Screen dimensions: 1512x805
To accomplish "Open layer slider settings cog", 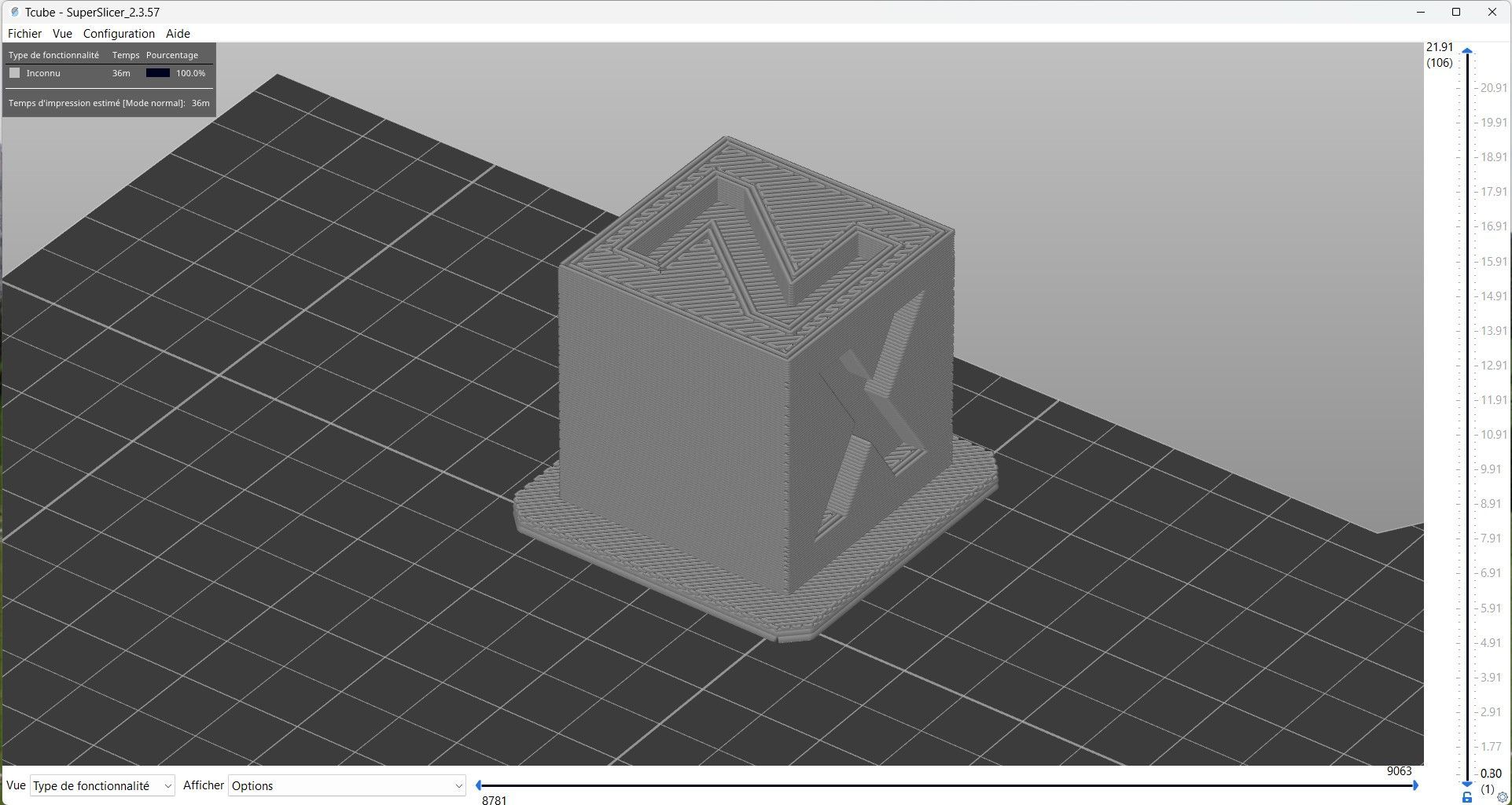I will coord(1503,797).
